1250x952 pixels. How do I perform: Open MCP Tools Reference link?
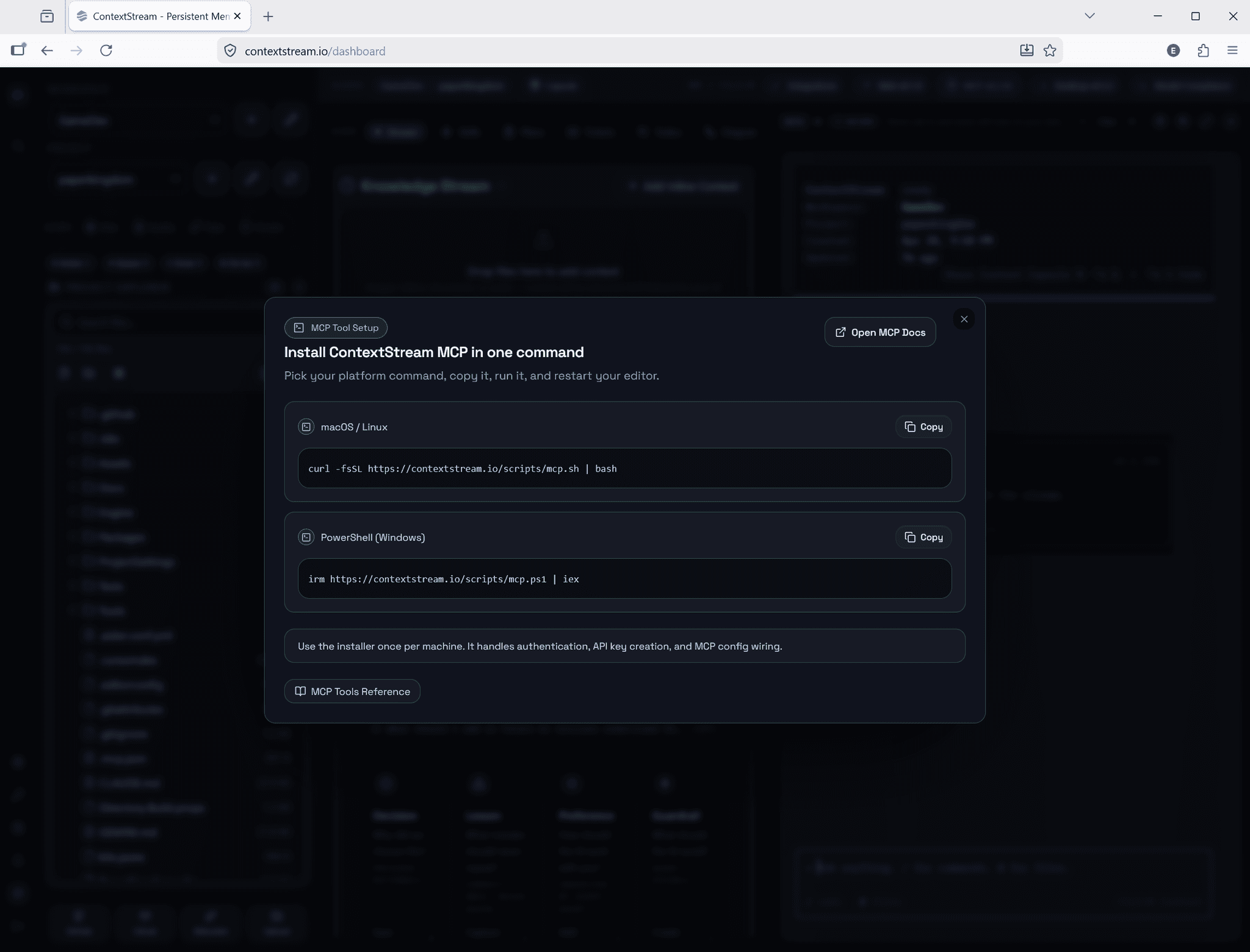pyautogui.click(x=352, y=691)
